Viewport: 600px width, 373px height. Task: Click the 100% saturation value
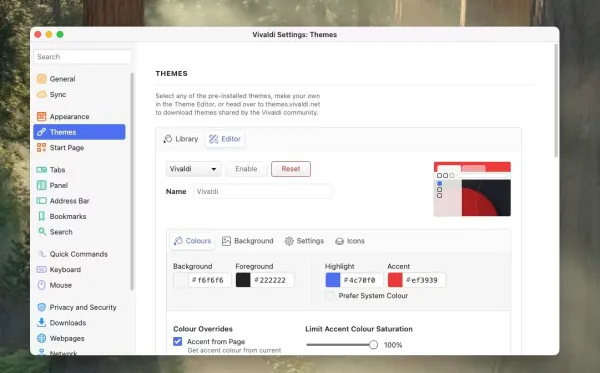click(393, 345)
